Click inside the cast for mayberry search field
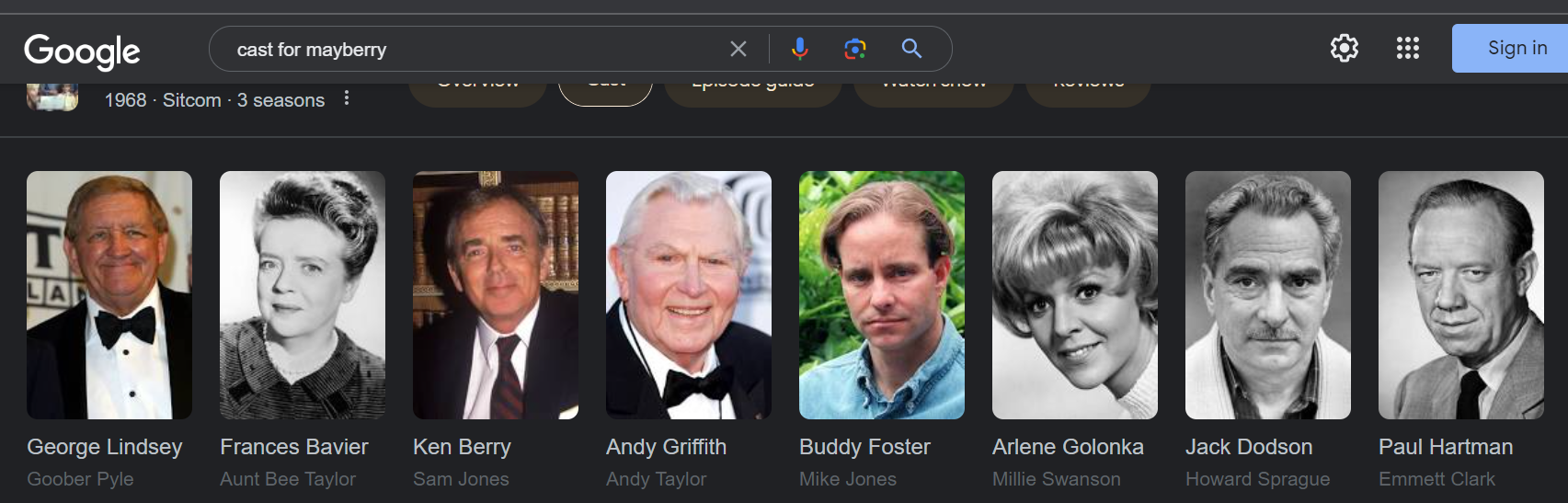The height and width of the screenshot is (503, 1568). click(469, 49)
